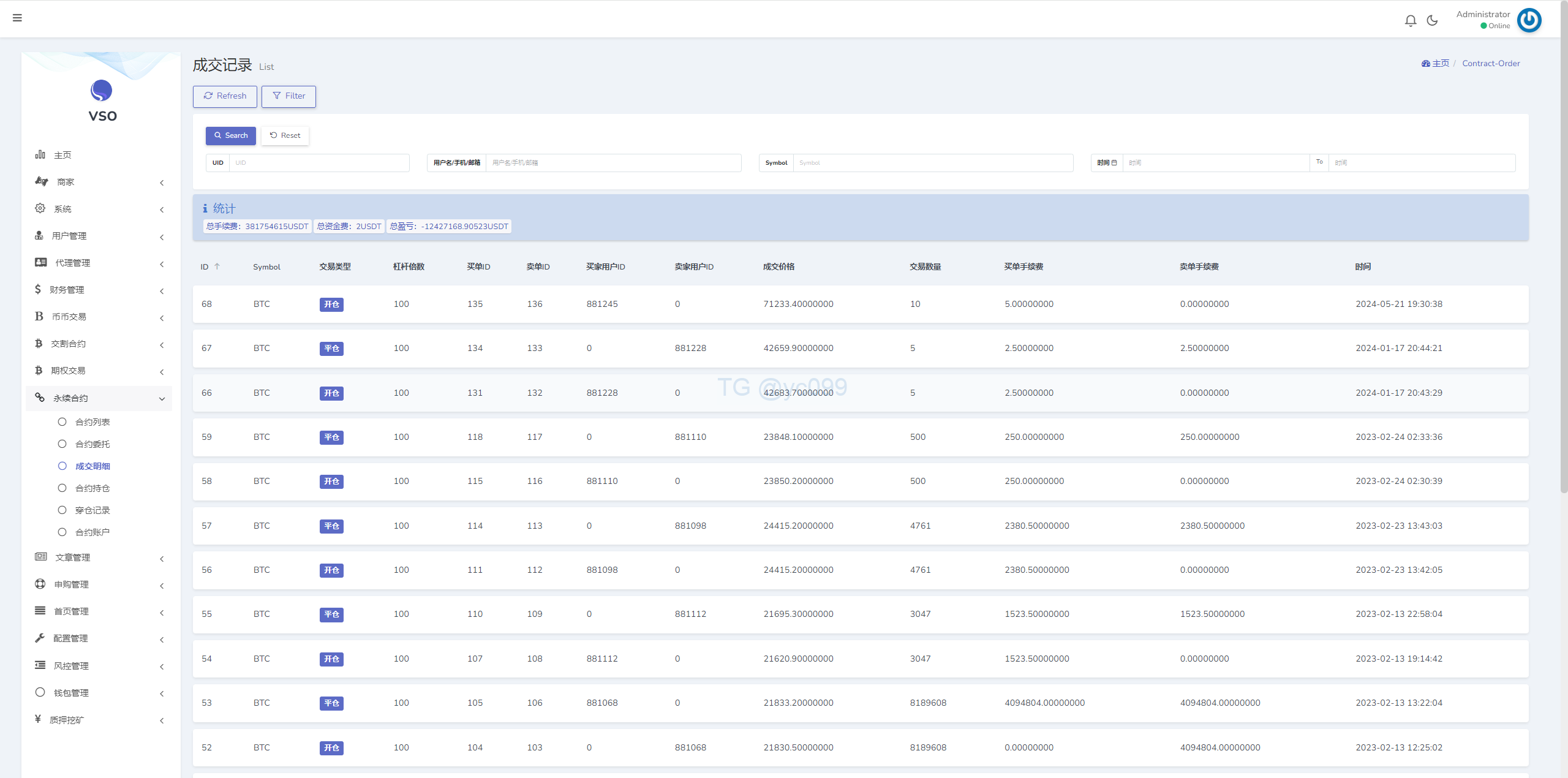
Task: Select the 合约列表 radio item
Action: (x=62, y=421)
